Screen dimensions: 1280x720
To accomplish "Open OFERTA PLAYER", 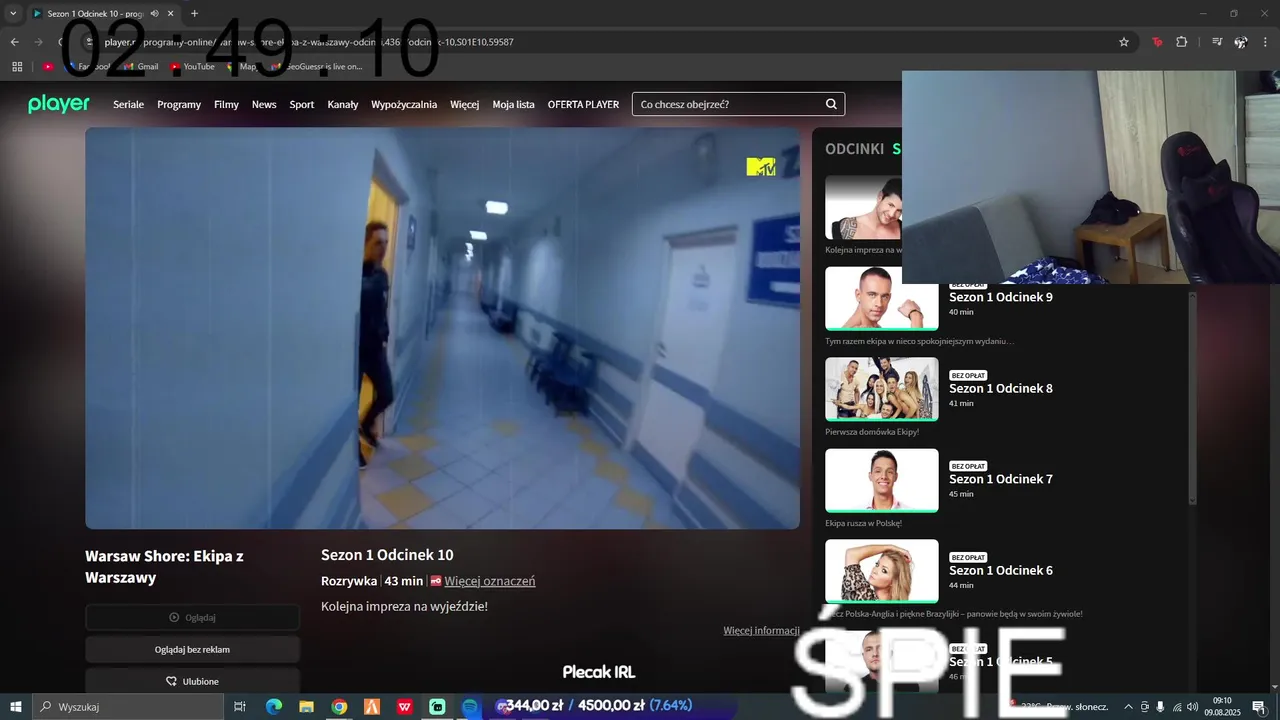I will (583, 104).
